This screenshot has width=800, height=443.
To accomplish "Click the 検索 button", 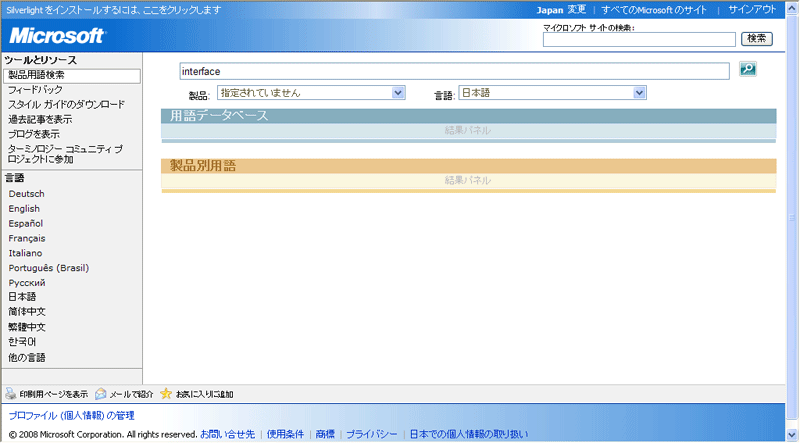I will (x=757, y=38).
